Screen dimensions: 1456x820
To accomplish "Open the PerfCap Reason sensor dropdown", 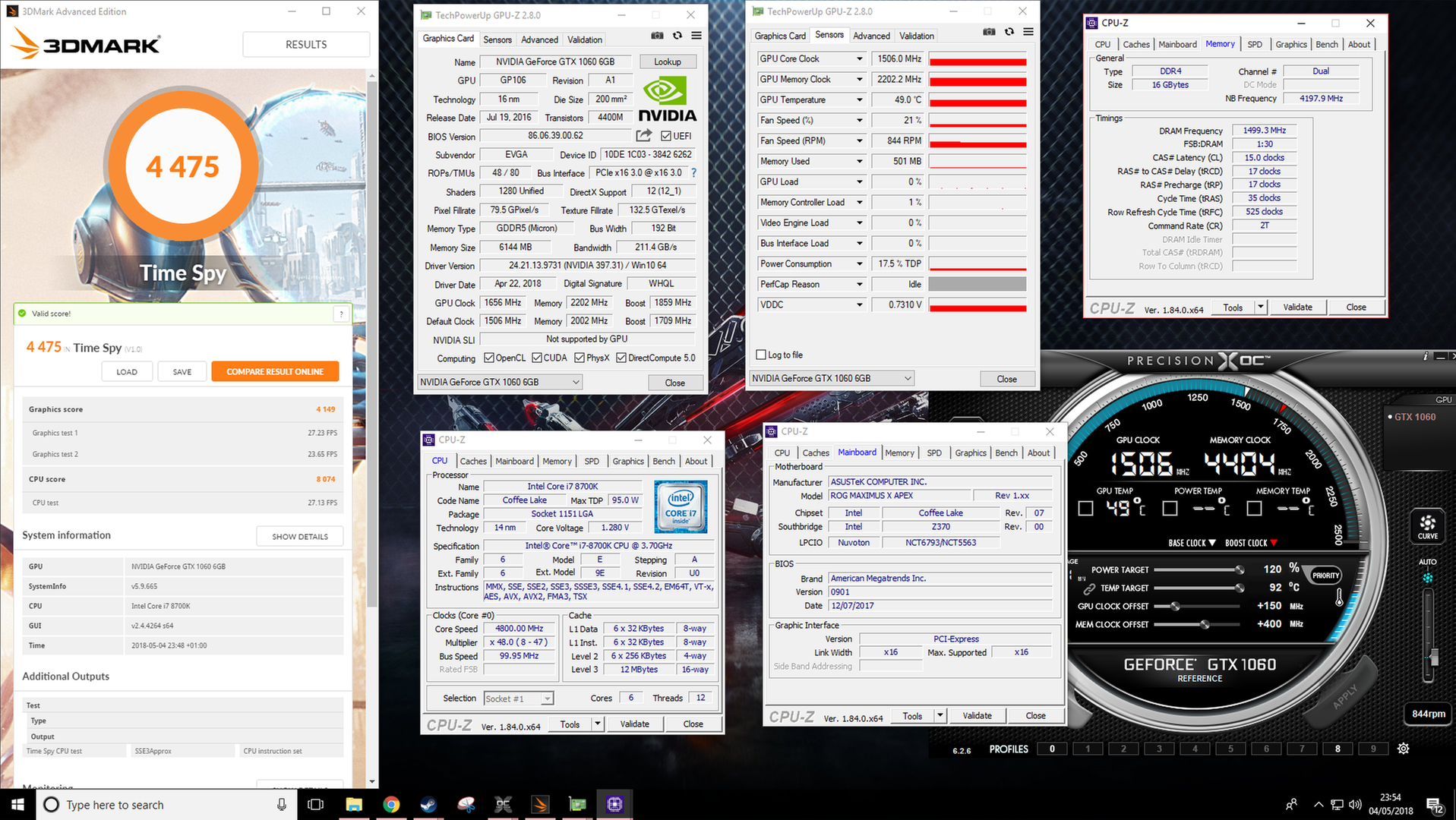I will 860,284.
